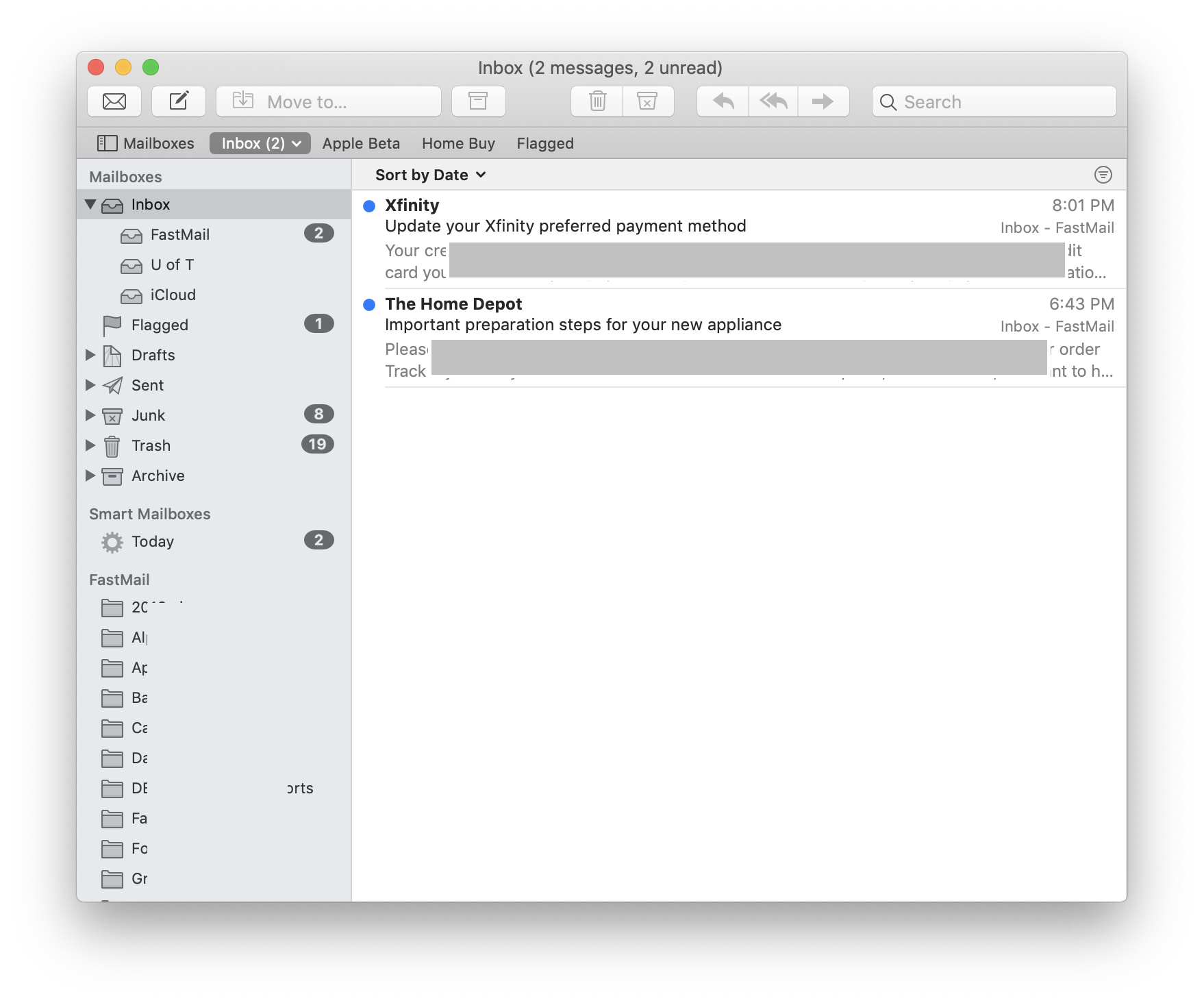Reply using the single arrow icon
Viewport: 1204px width, 1003px height.
click(x=723, y=101)
